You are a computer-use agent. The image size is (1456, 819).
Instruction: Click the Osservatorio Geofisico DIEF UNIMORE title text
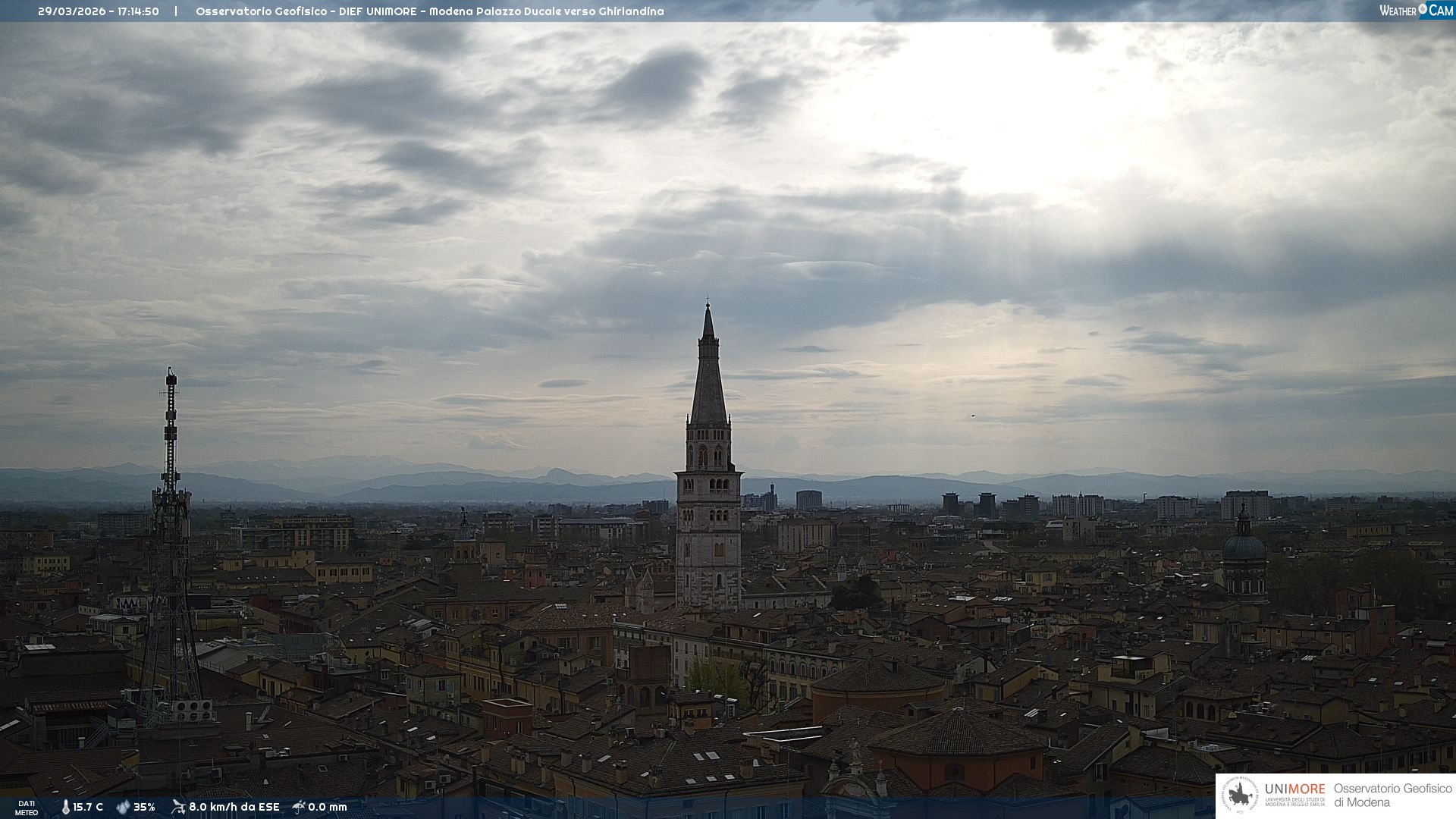429,11
